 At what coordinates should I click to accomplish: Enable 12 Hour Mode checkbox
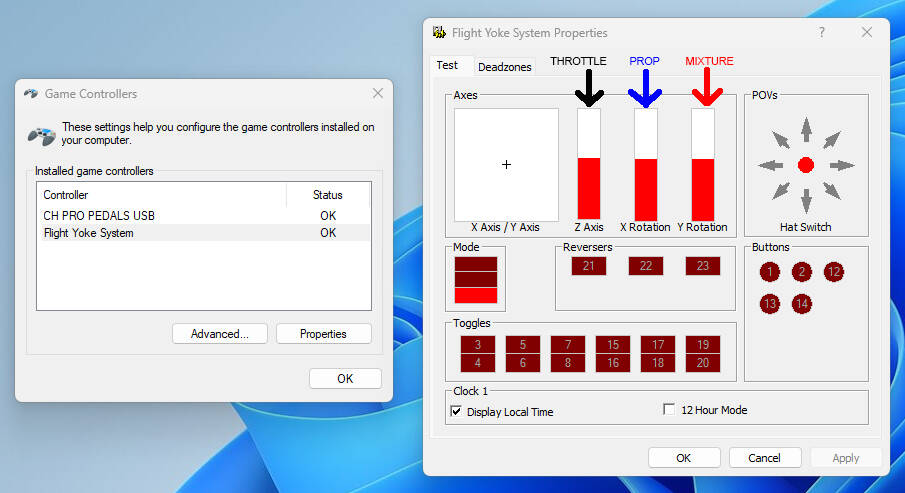click(x=670, y=410)
